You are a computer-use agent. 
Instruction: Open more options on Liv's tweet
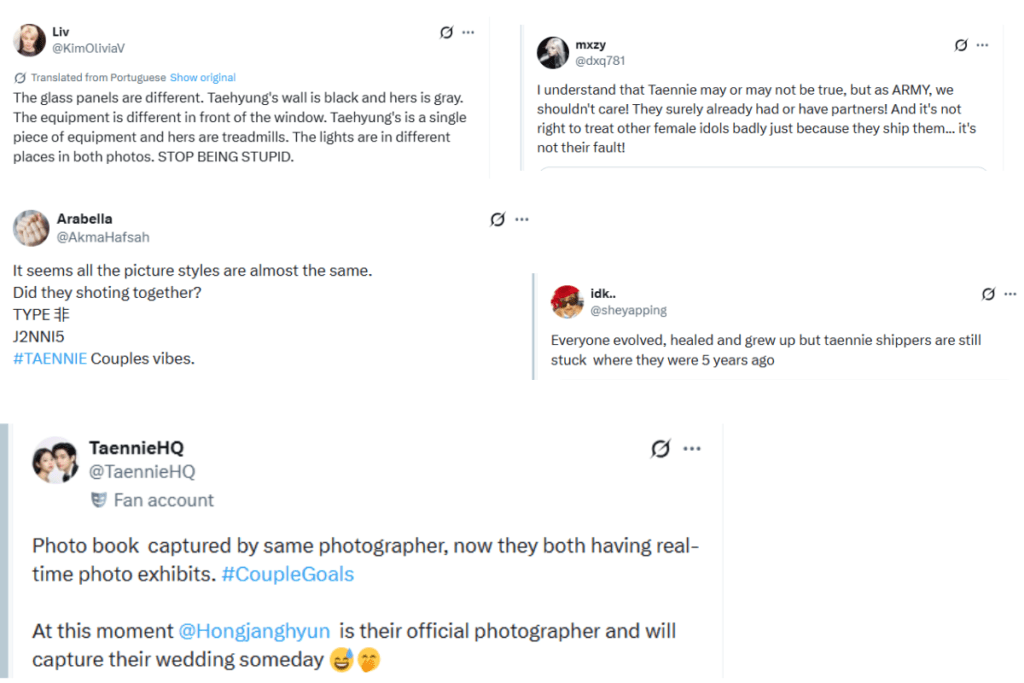(469, 31)
